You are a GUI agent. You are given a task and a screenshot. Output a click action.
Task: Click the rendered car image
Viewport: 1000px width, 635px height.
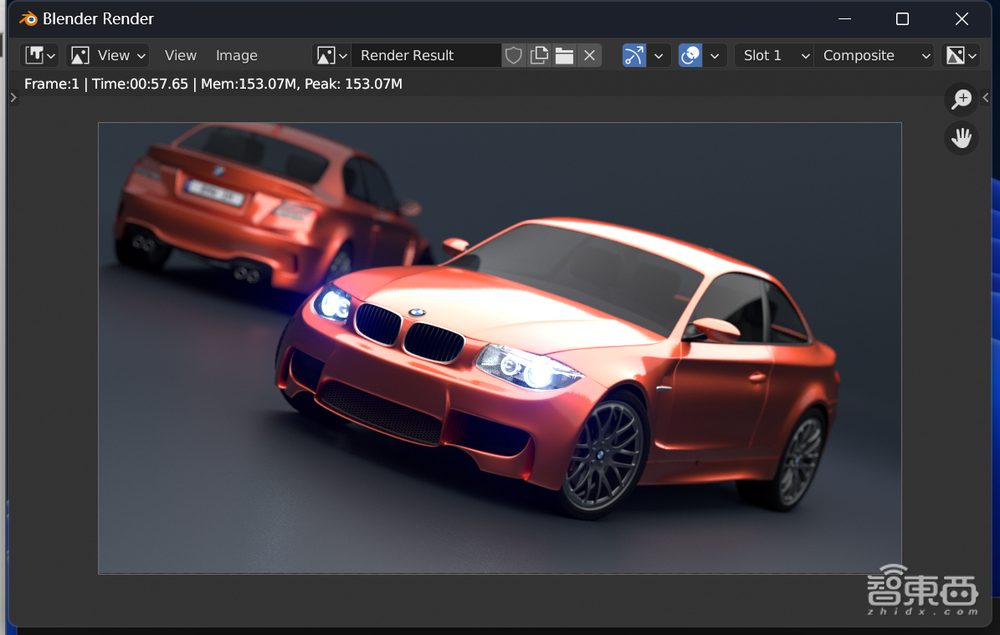[x=499, y=348]
